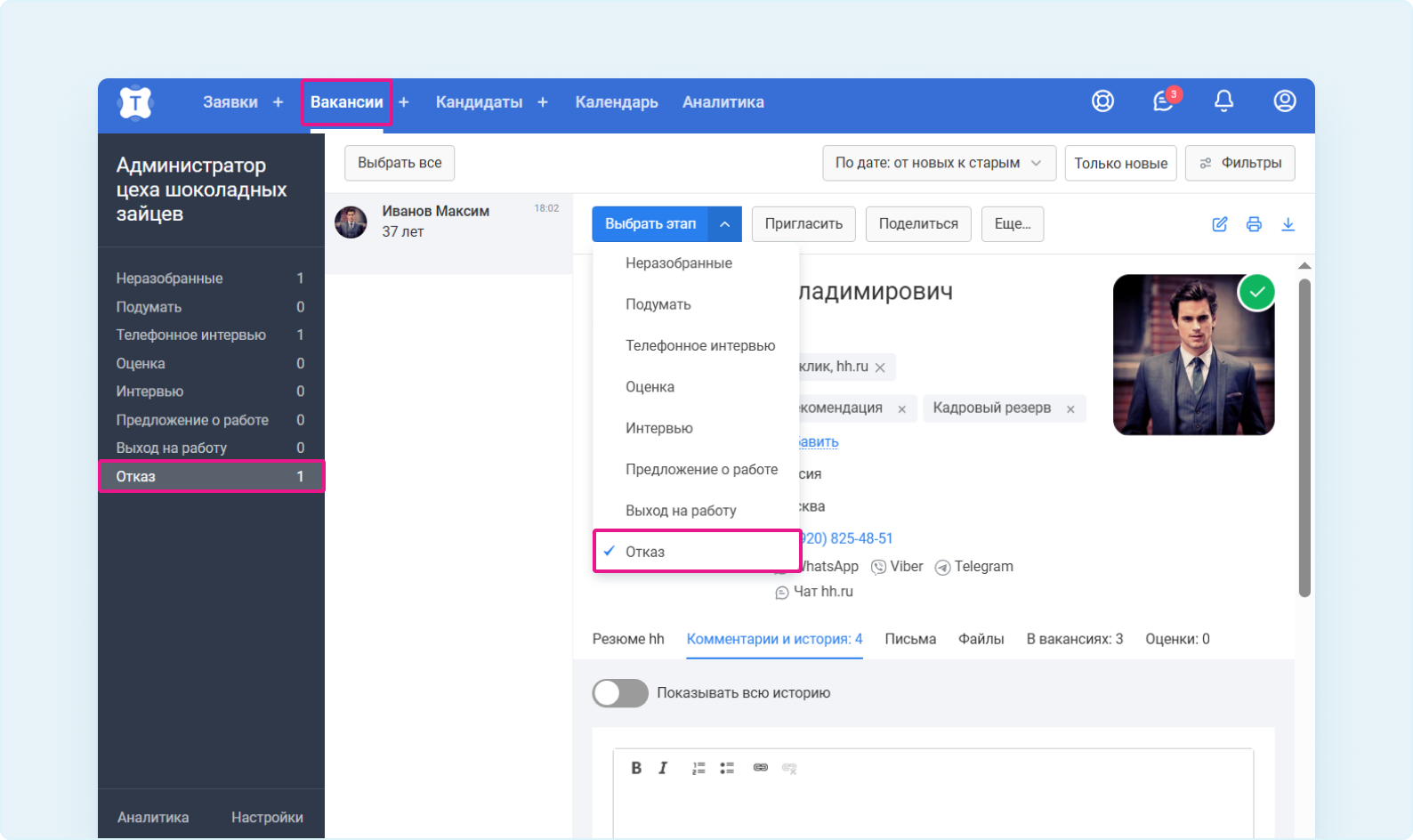Viewport: 1413px width, 840px height.
Task: Remove the "Кадровый резерв" tag
Action: click(x=1070, y=409)
